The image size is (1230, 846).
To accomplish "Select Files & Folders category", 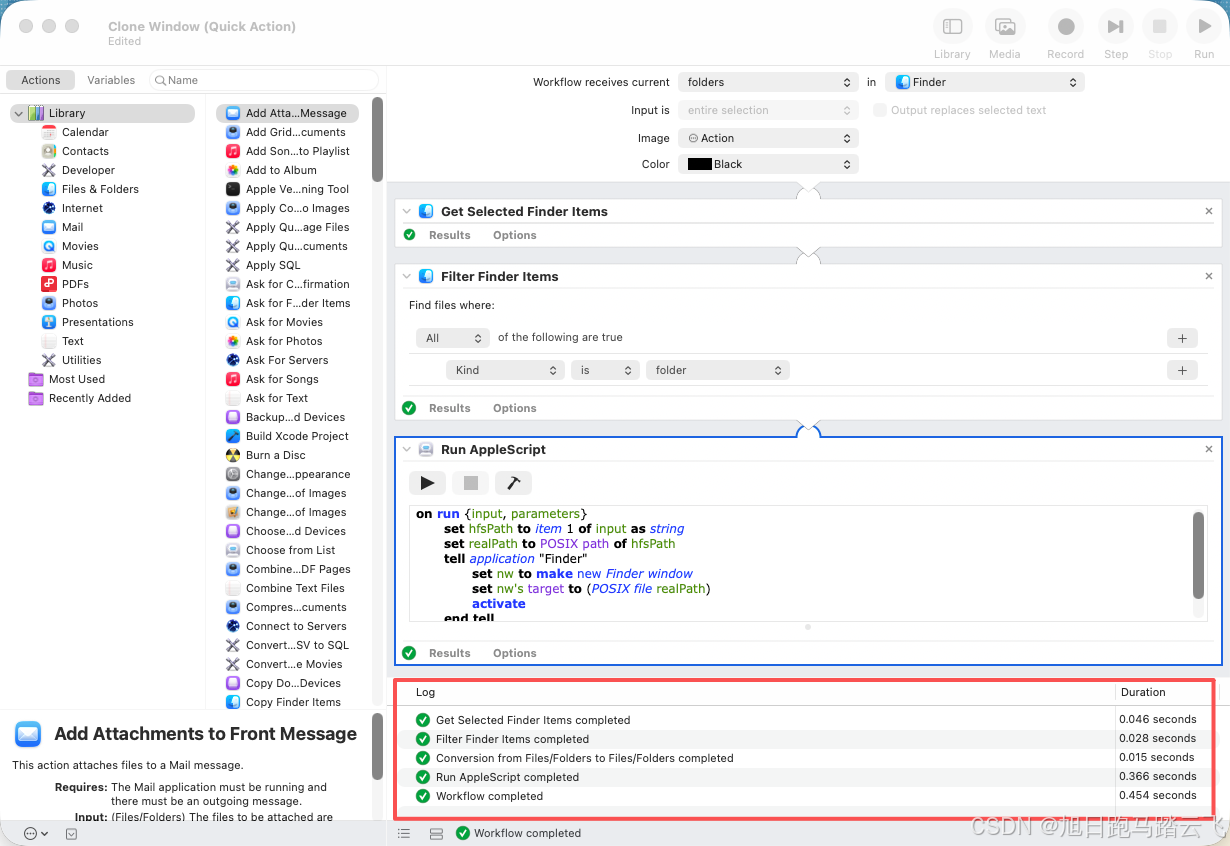I will [100, 189].
